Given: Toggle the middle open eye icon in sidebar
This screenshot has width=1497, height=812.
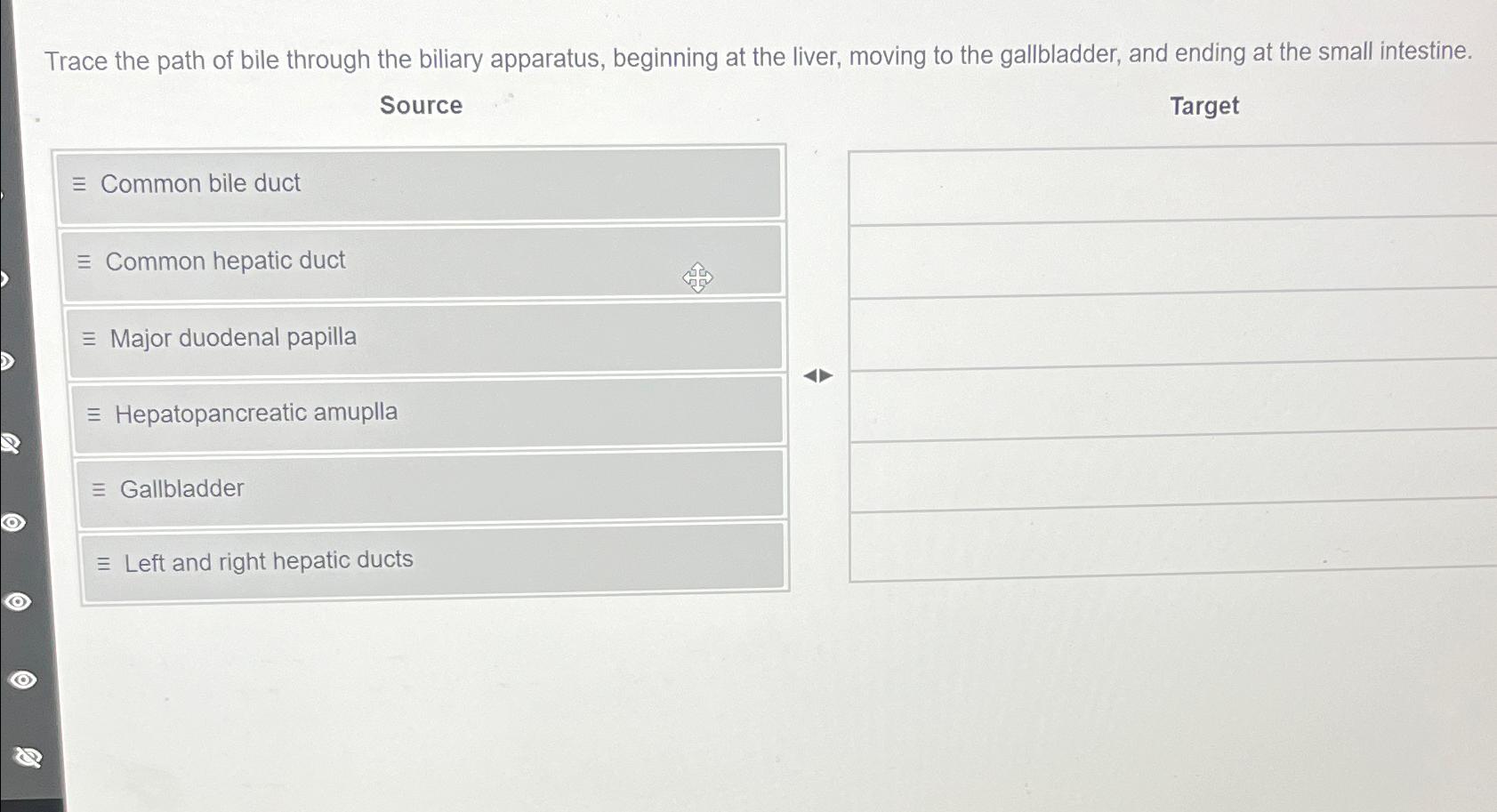Looking at the screenshot, I should pos(18,602).
